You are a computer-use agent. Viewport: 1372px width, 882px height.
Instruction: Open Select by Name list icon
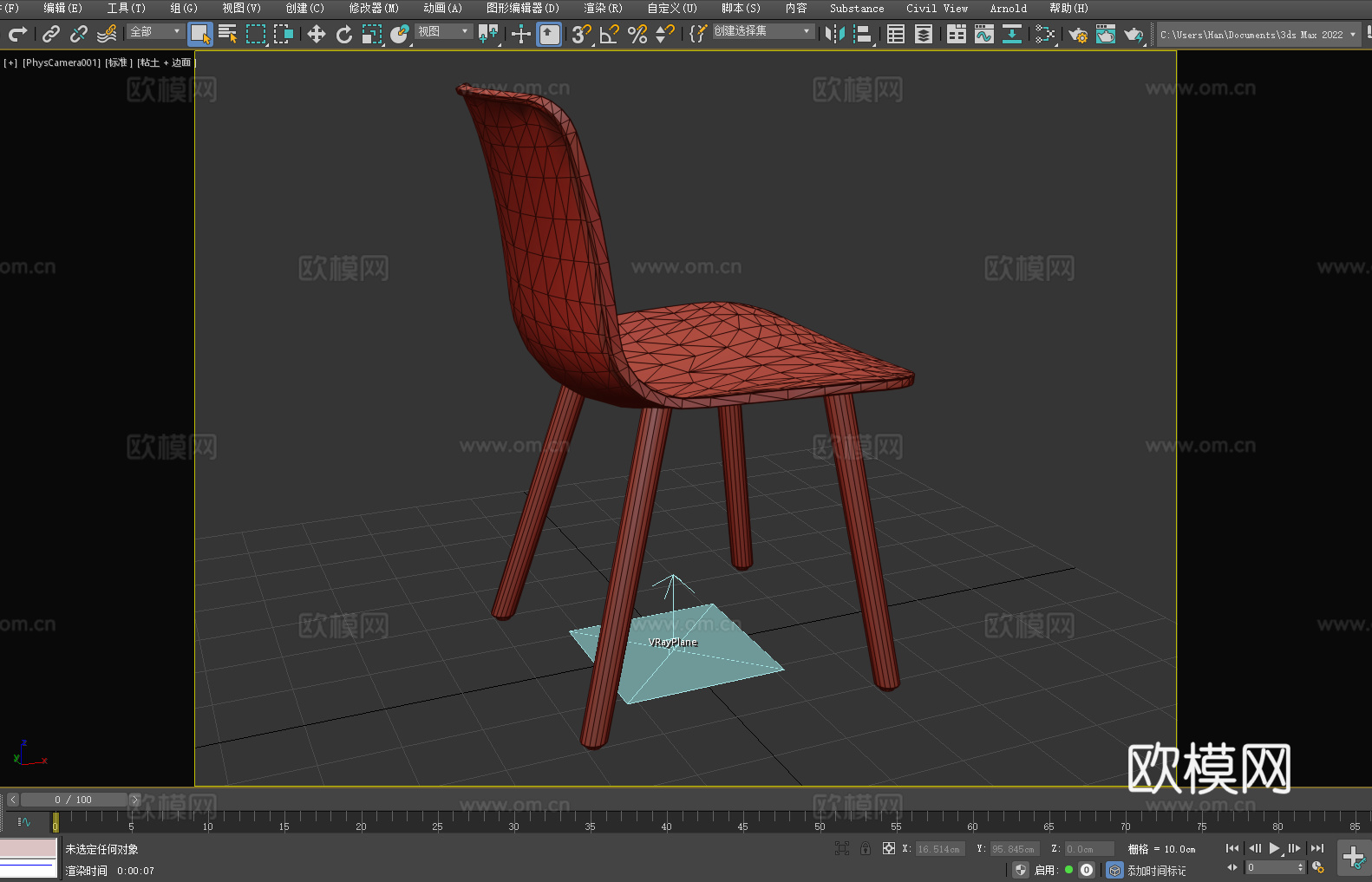pyautogui.click(x=228, y=34)
